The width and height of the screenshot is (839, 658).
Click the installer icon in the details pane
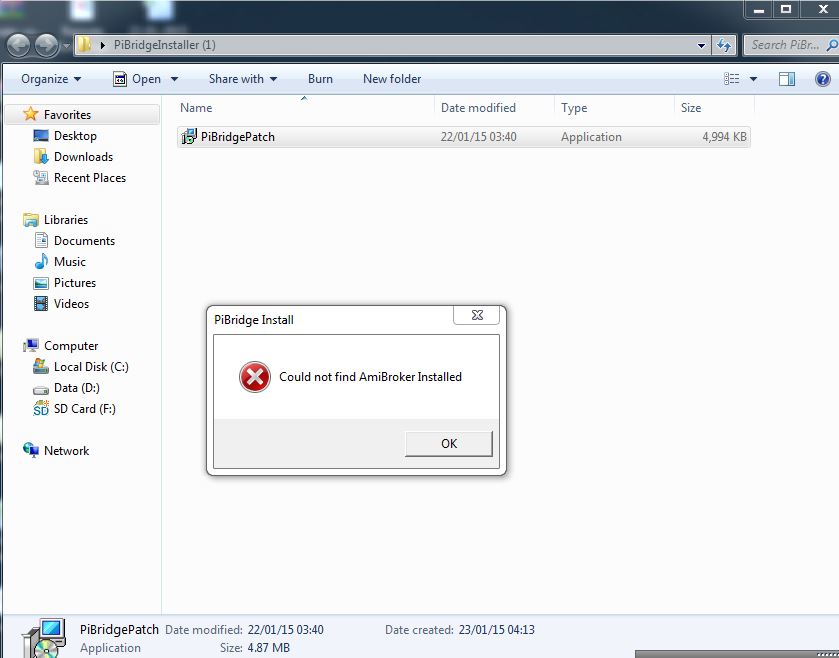point(45,638)
